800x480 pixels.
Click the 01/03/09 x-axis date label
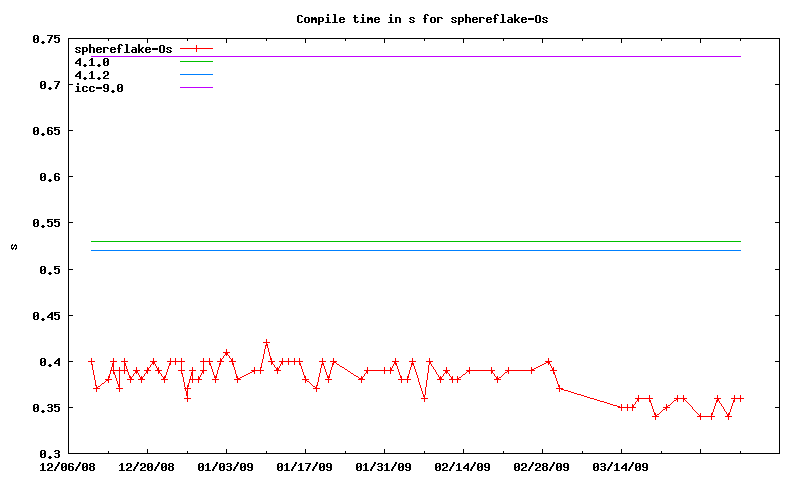[225, 466]
